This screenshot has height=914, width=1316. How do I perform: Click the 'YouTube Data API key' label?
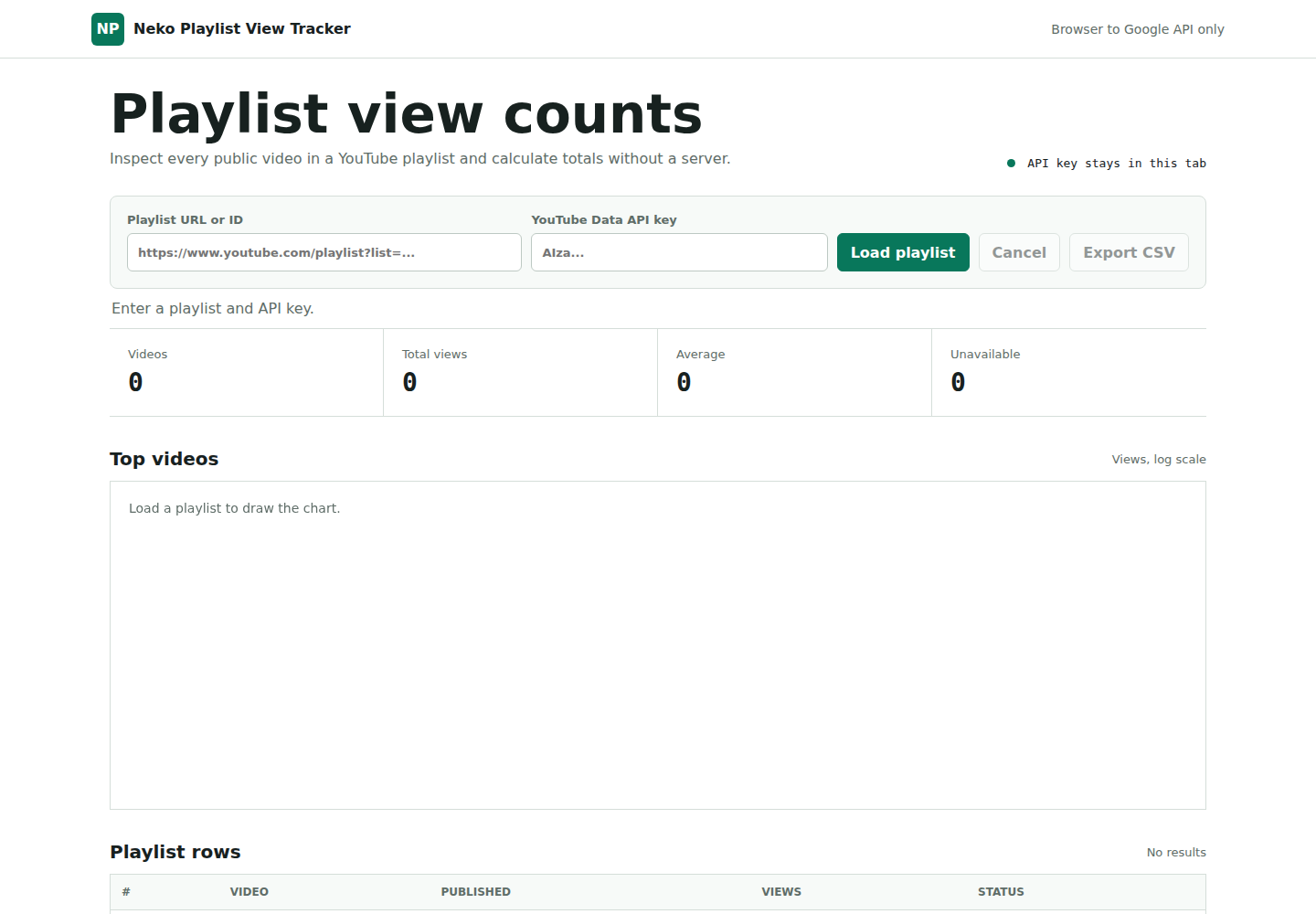(604, 220)
